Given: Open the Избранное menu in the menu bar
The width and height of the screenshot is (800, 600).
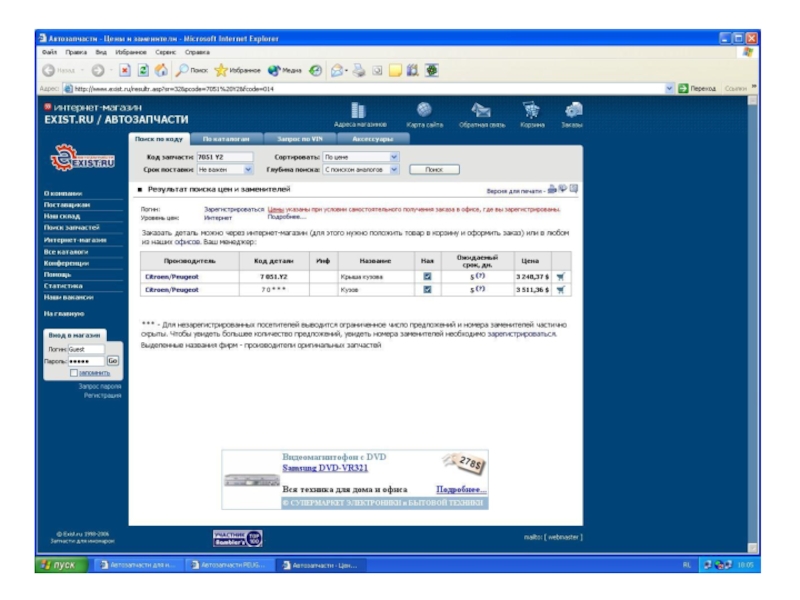Looking at the screenshot, I should click(x=131, y=52).
